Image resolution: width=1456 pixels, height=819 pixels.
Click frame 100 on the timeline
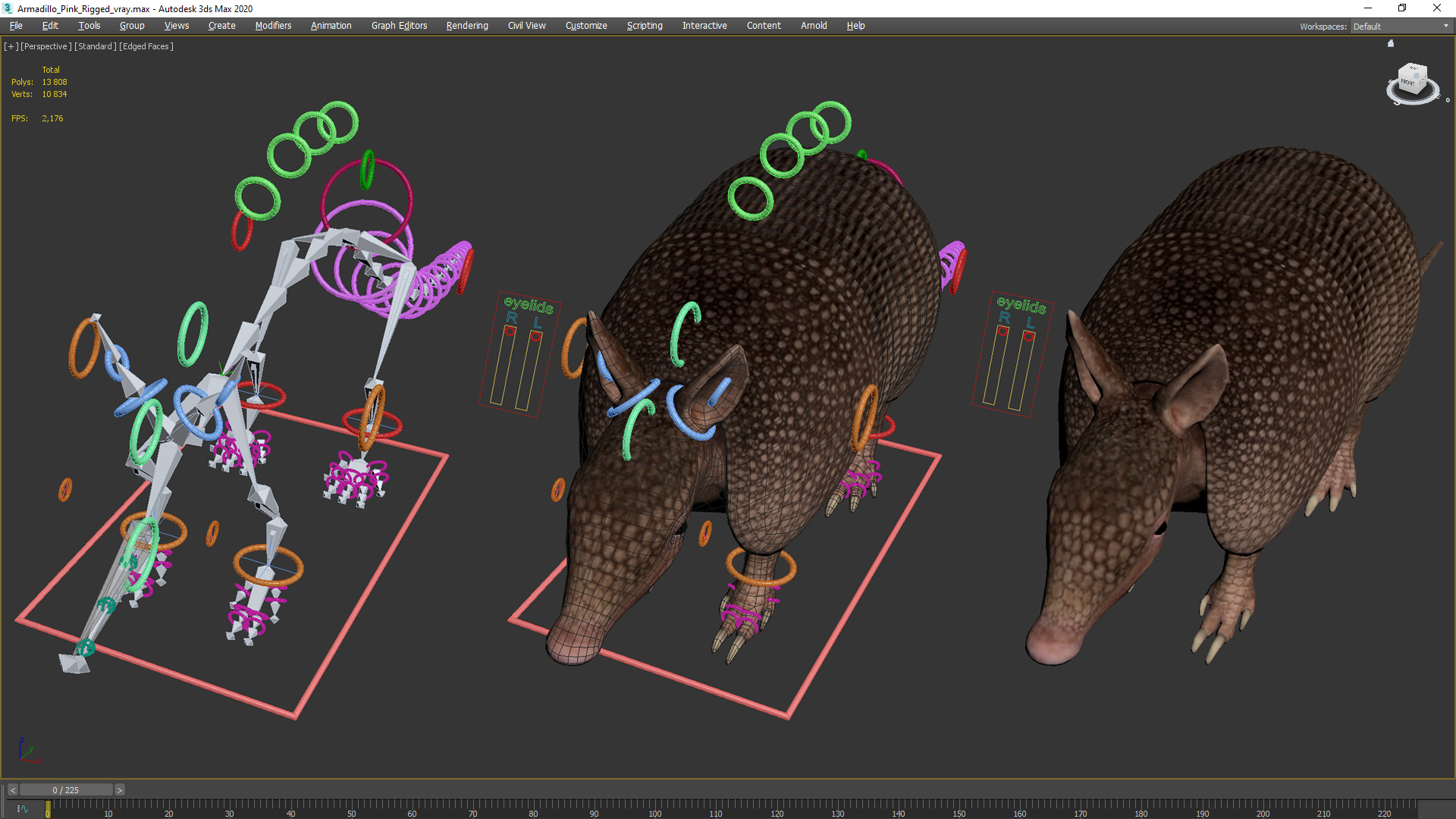tap(654, 805)
